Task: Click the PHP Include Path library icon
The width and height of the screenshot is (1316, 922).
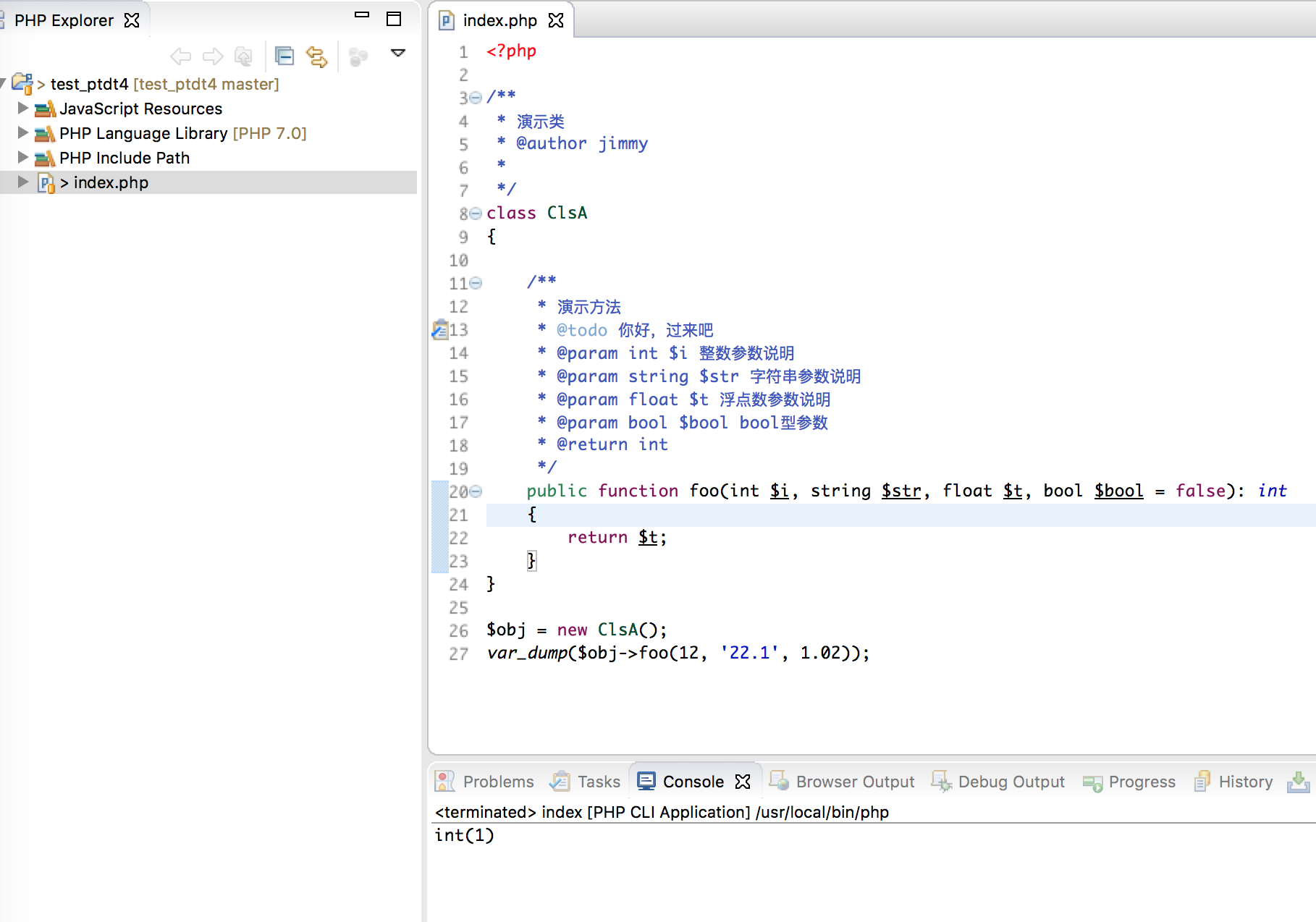Action: 45,158
